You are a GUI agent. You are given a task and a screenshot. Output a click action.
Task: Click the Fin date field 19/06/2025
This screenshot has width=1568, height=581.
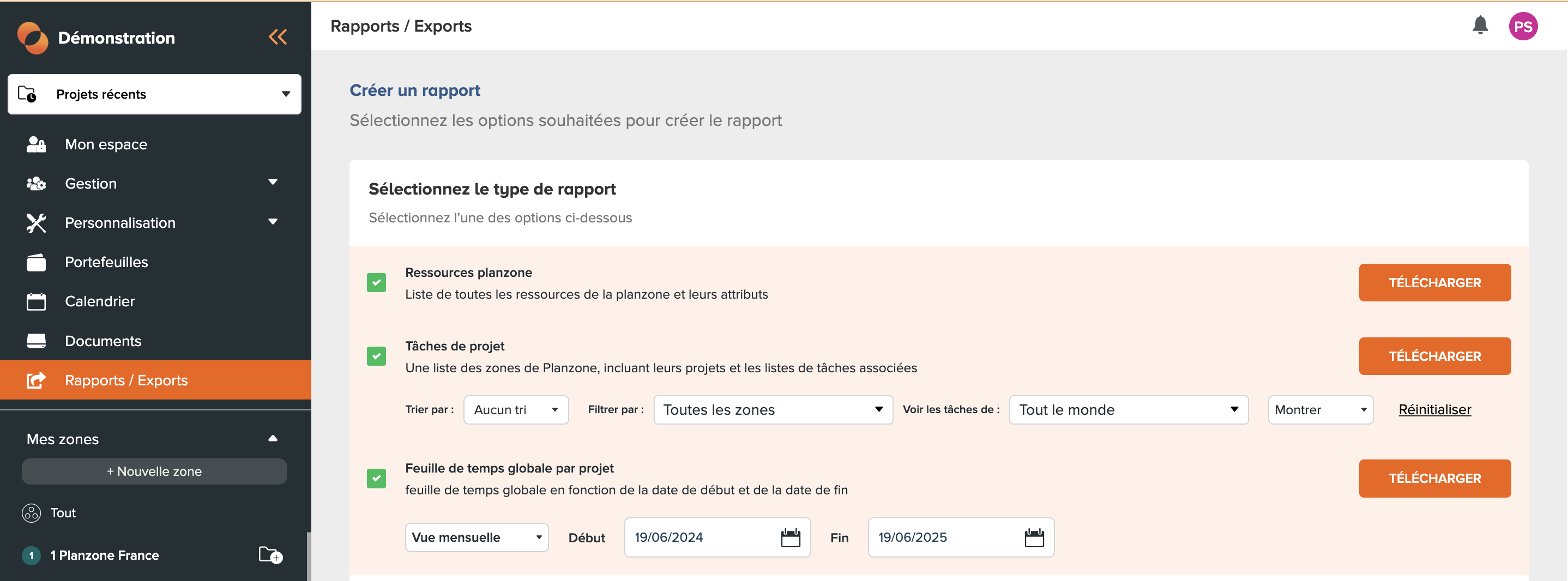click(x=961, y=537)
